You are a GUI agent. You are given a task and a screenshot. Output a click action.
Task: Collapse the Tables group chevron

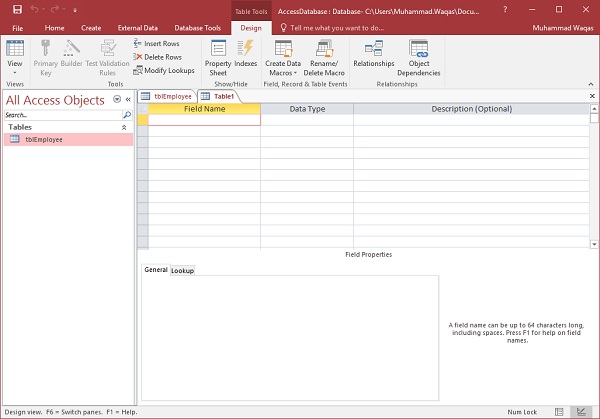[124, 128]
